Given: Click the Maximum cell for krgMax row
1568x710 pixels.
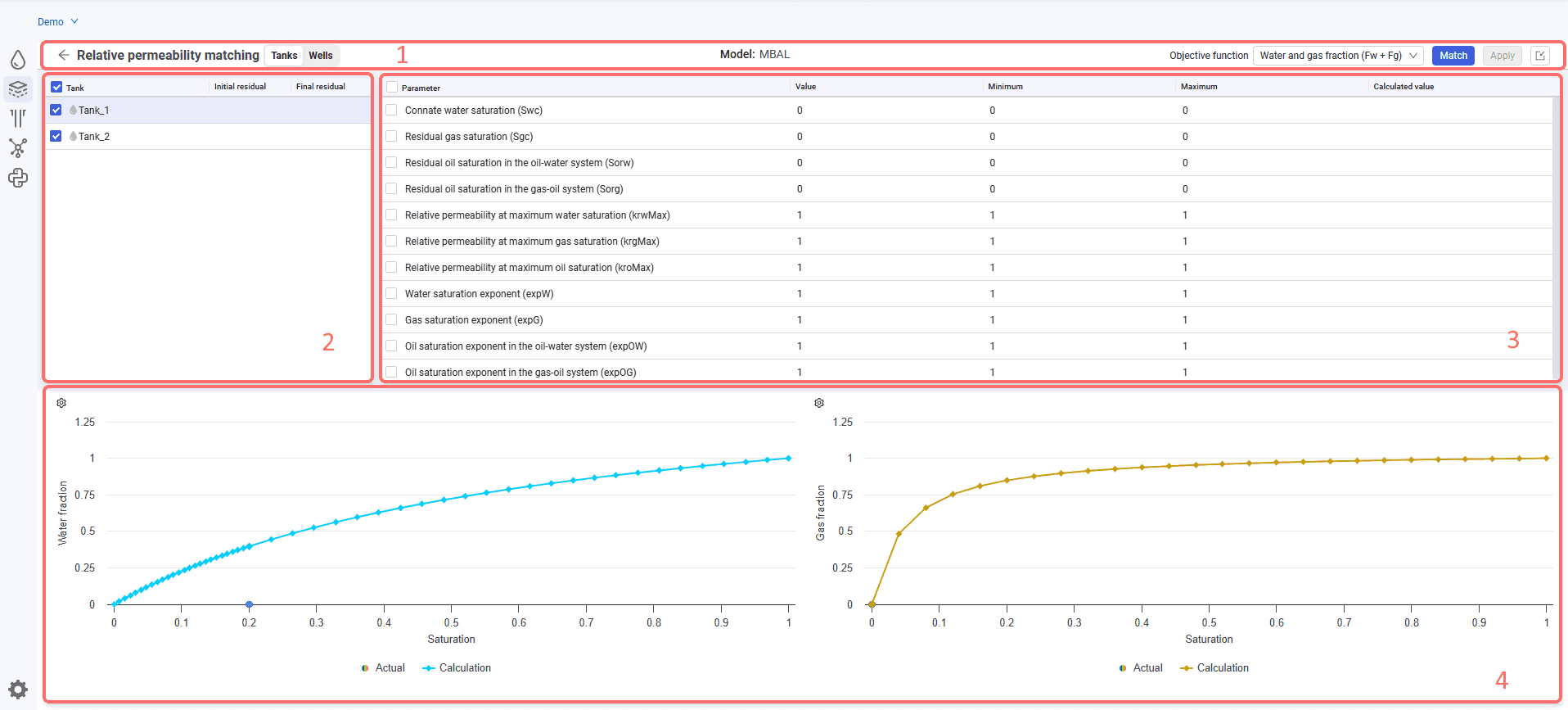Looking at the screenshot, I should point(1273,242).
